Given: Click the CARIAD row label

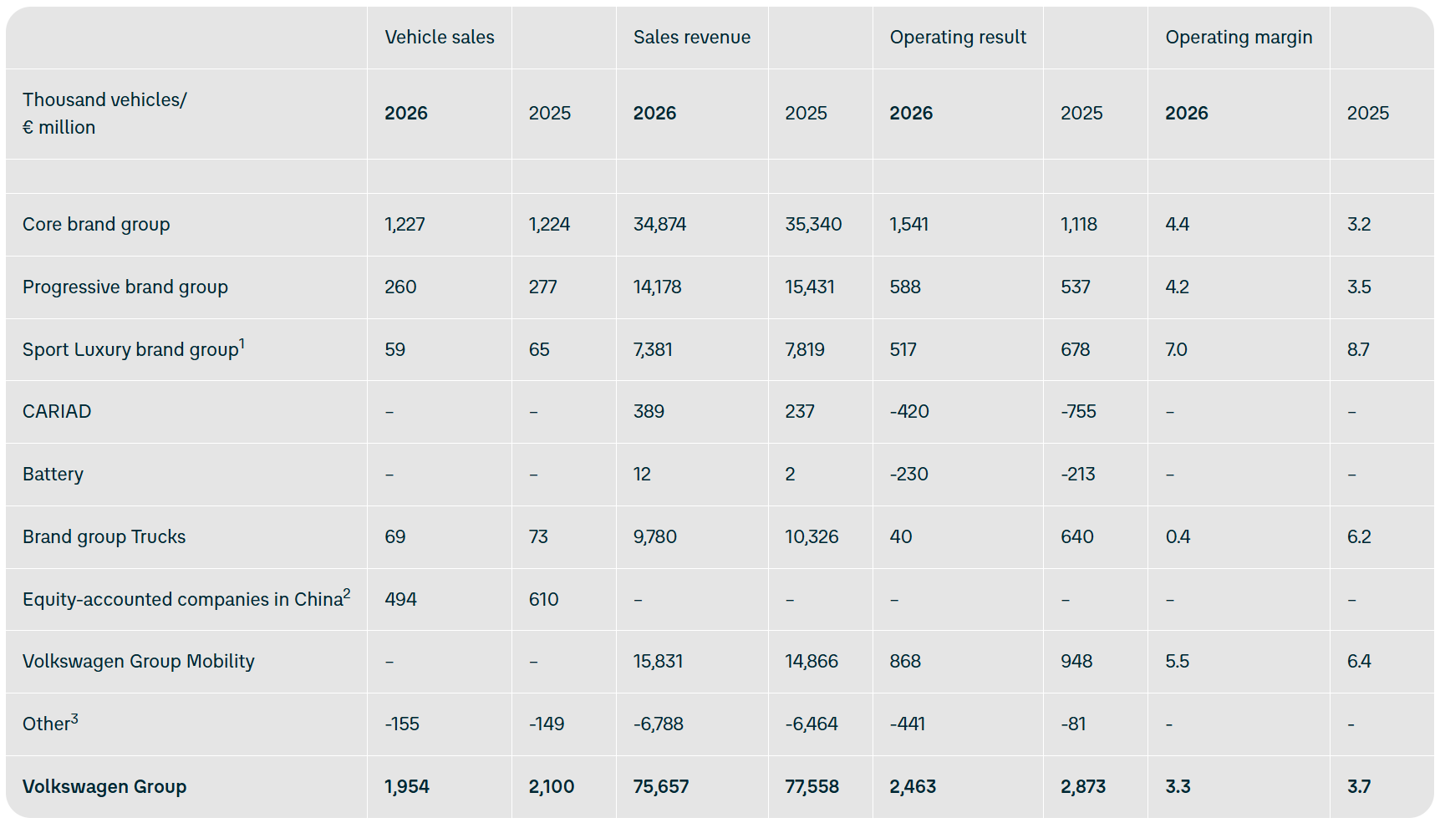Looking at the screenshot, I should (x=57, y=411).
